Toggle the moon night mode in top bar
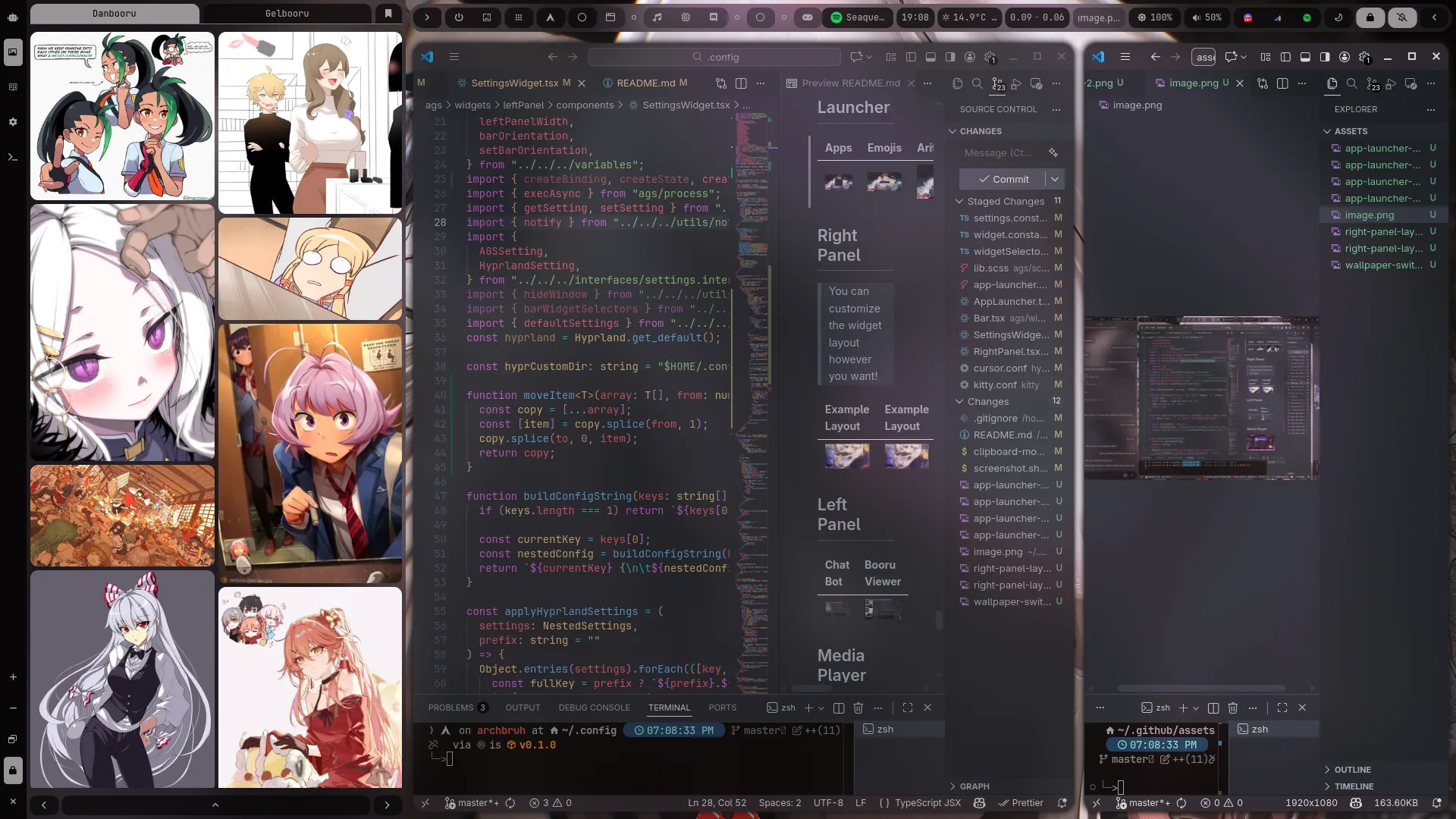1456x819 pixels. coord(1338,17)
